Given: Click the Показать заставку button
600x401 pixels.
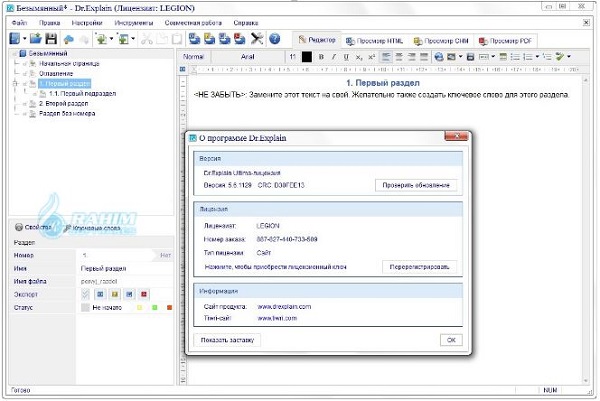Looking at the screenshot, I should pos(227,340).
